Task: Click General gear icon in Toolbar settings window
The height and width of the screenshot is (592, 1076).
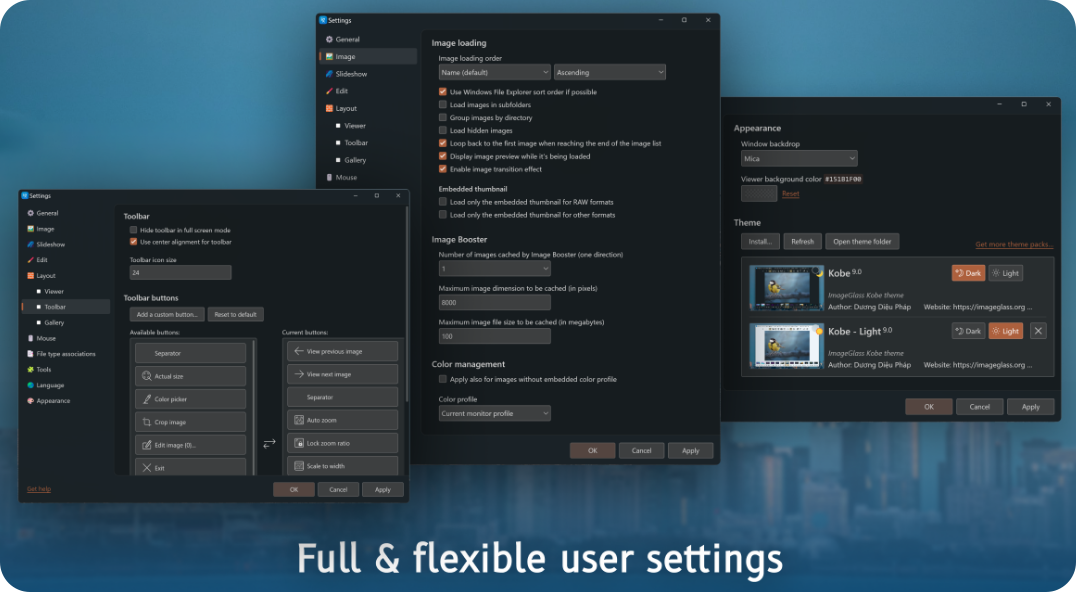Action: point(30,213)
